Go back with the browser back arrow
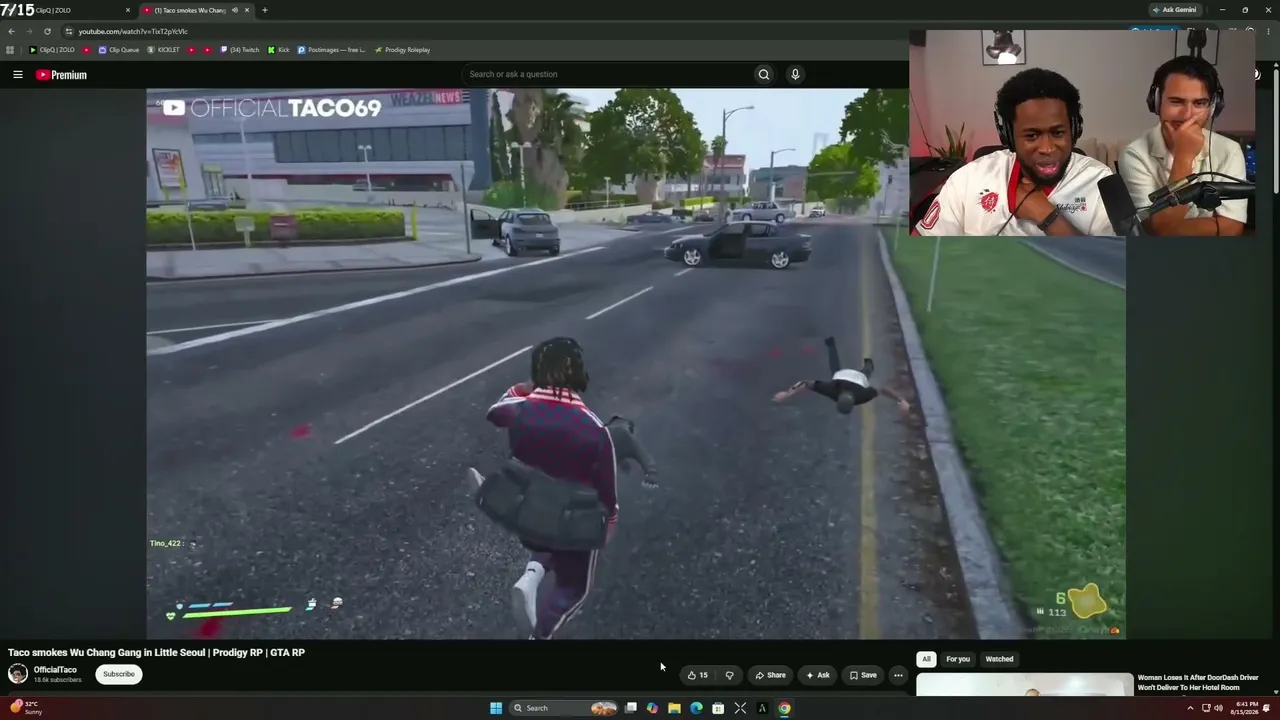Viewport: 1280px width, 720px height. 11,31
